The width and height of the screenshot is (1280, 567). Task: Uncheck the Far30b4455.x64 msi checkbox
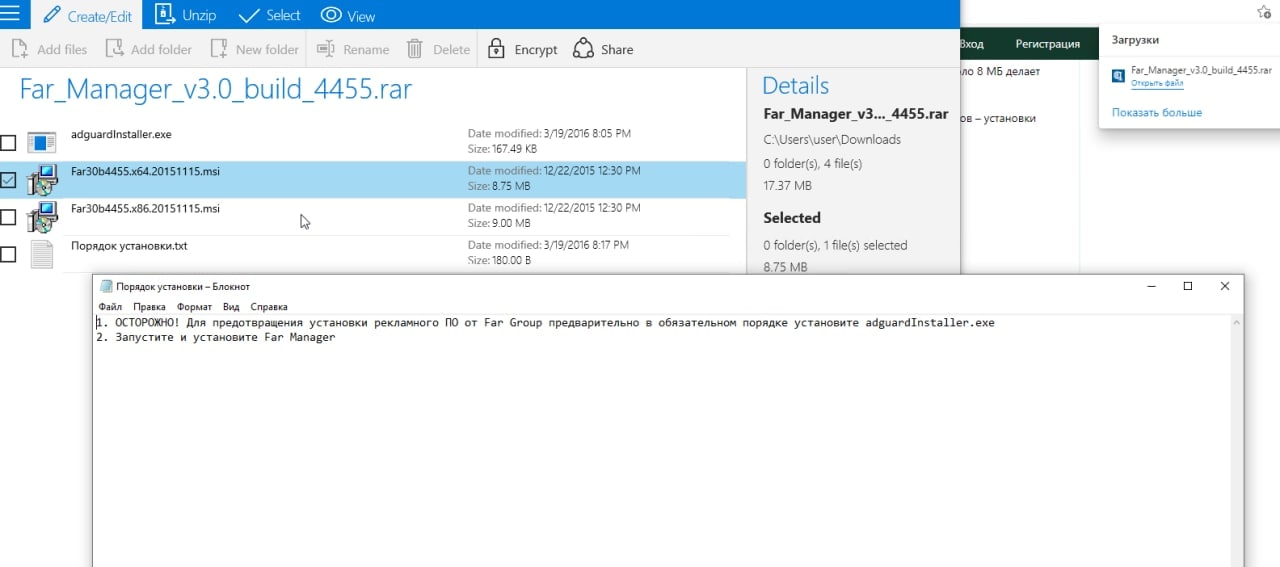8,180
